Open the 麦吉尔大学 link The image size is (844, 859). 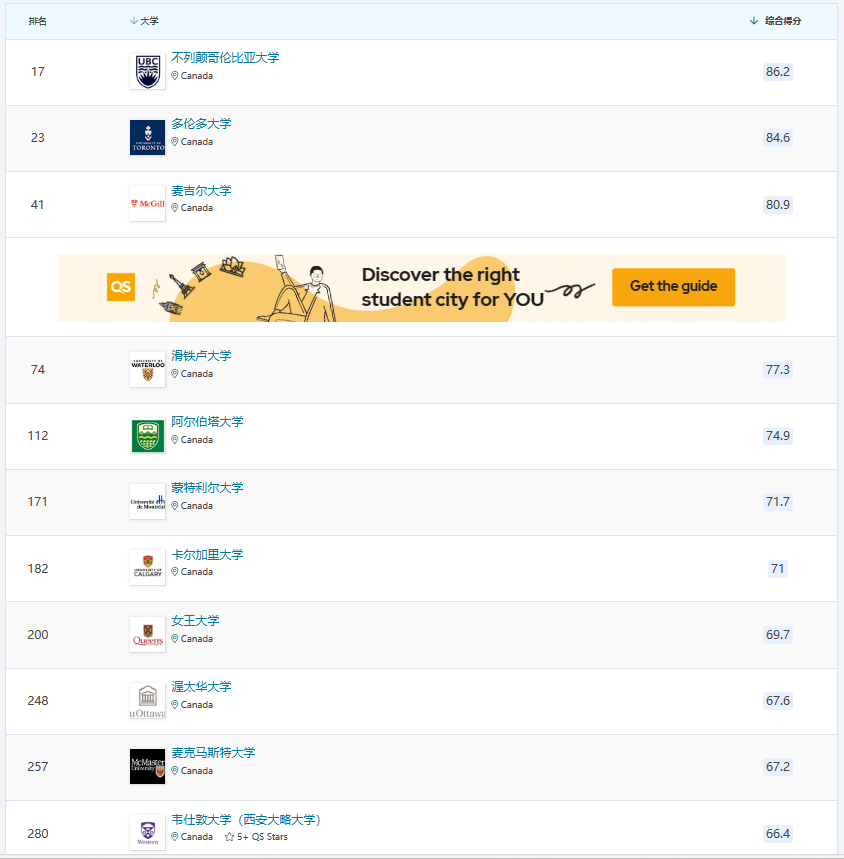pyautogui.click(x=201, y=191)
